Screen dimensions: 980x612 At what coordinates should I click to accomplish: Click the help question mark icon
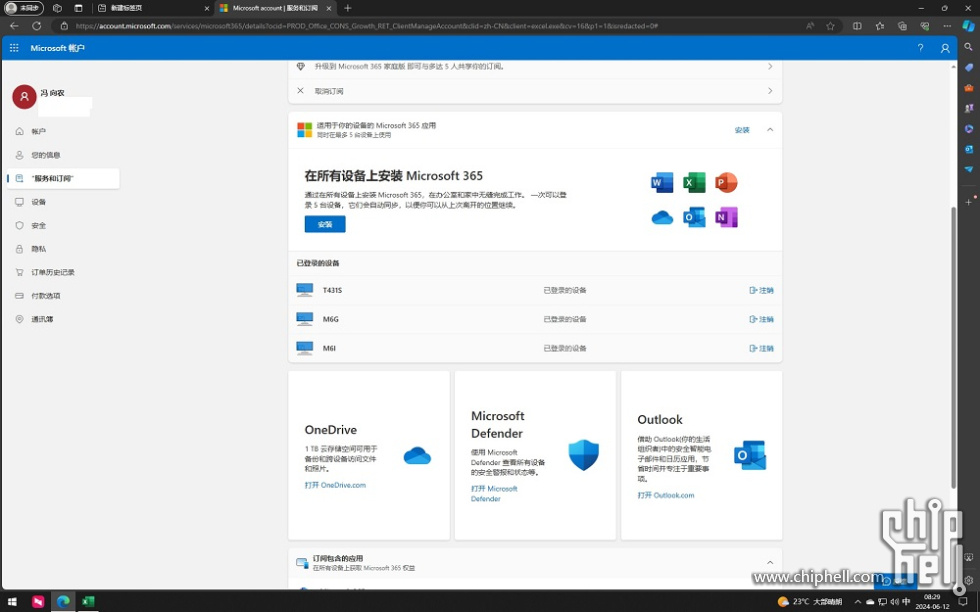coord(920,48)
